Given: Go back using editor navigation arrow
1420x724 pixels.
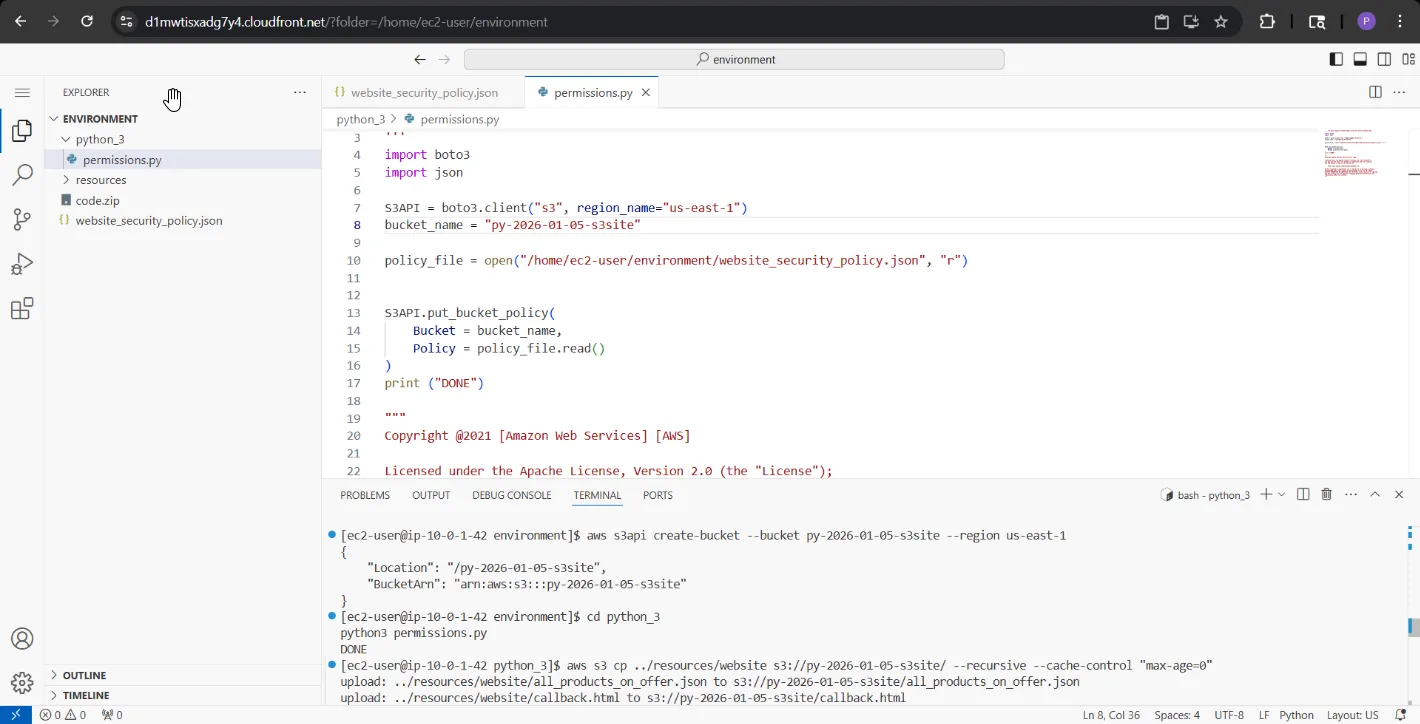Looking at the screenshot, I should point(420,59).
